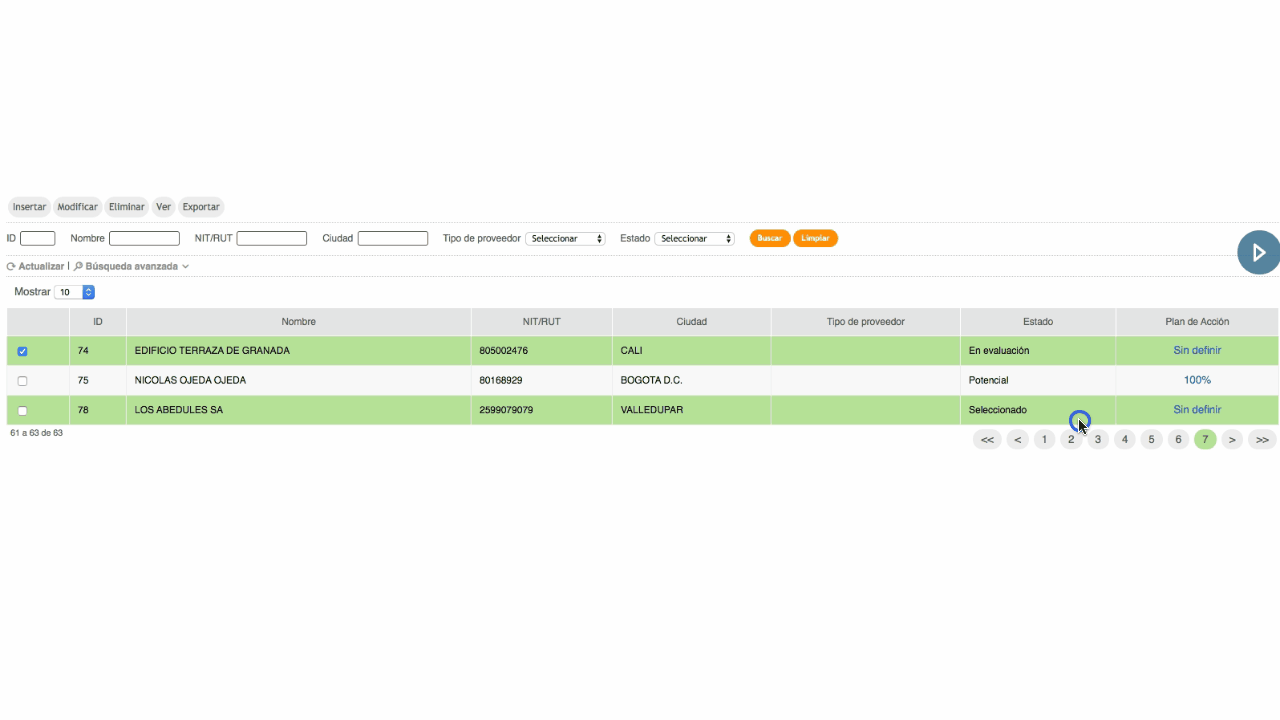Click the Exportar toolbar button
1280x720 pixels.
tap(201, 207)
